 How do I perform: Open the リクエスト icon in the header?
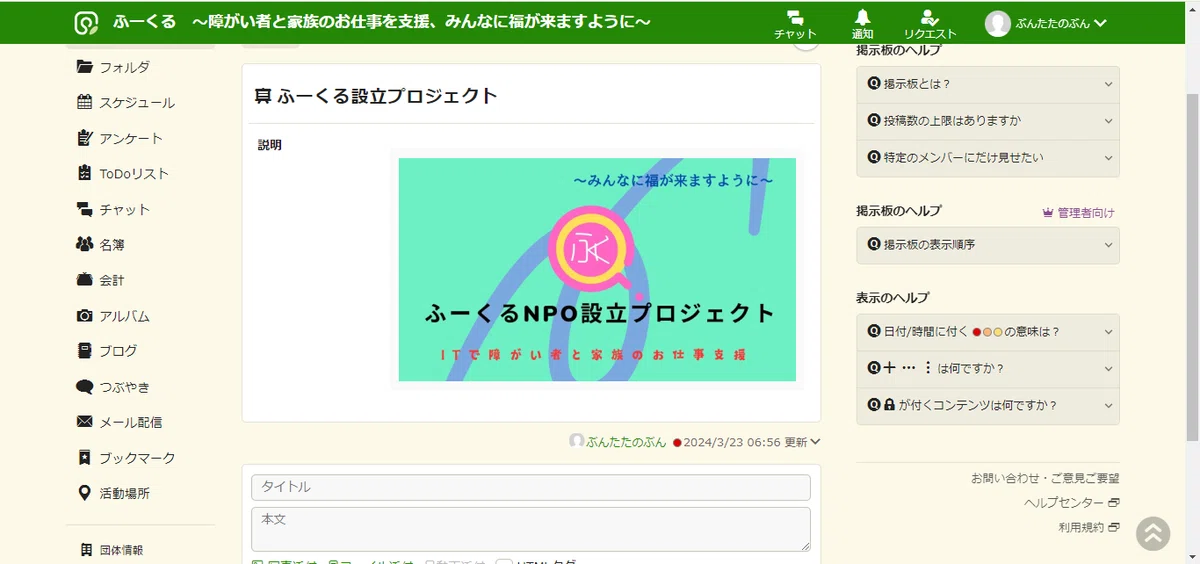(x=930, y=24)
